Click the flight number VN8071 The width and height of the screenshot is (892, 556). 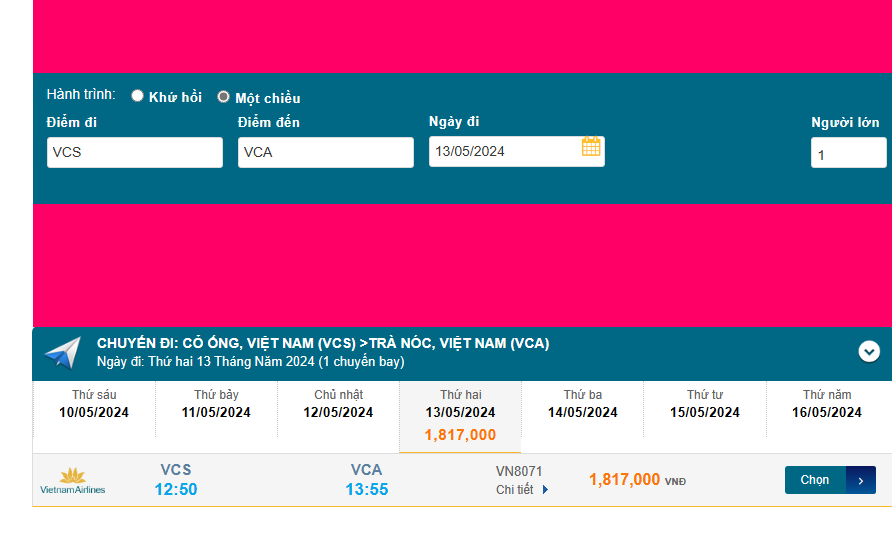519,471
